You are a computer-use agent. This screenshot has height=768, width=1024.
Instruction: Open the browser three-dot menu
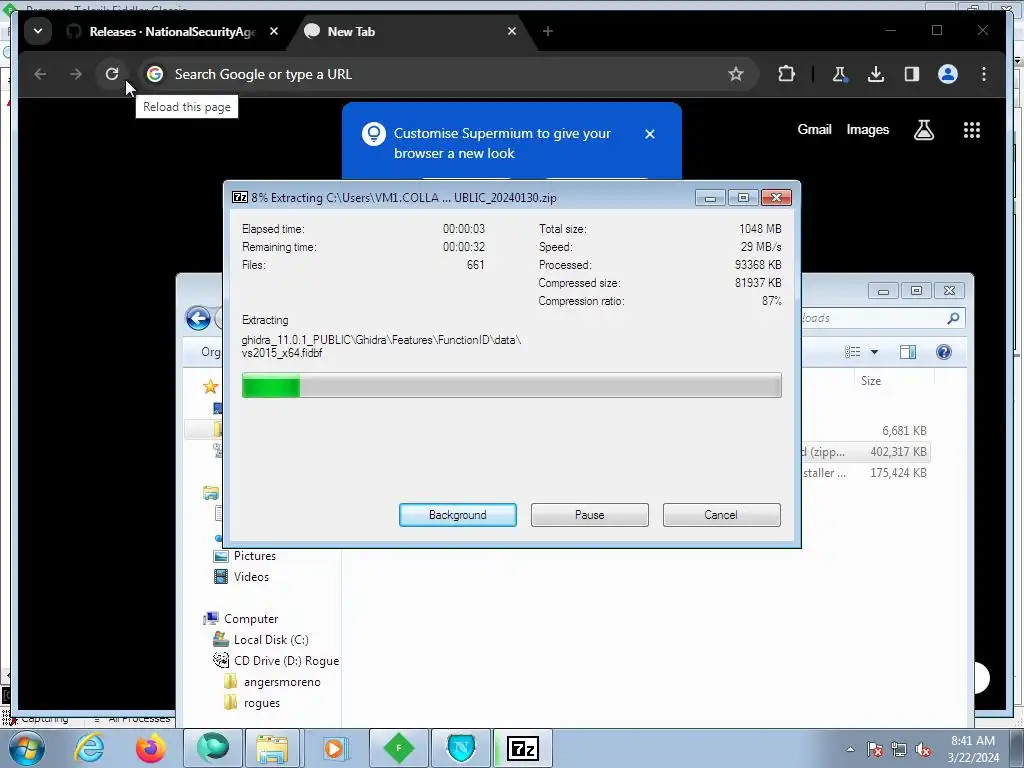[984, 74]
